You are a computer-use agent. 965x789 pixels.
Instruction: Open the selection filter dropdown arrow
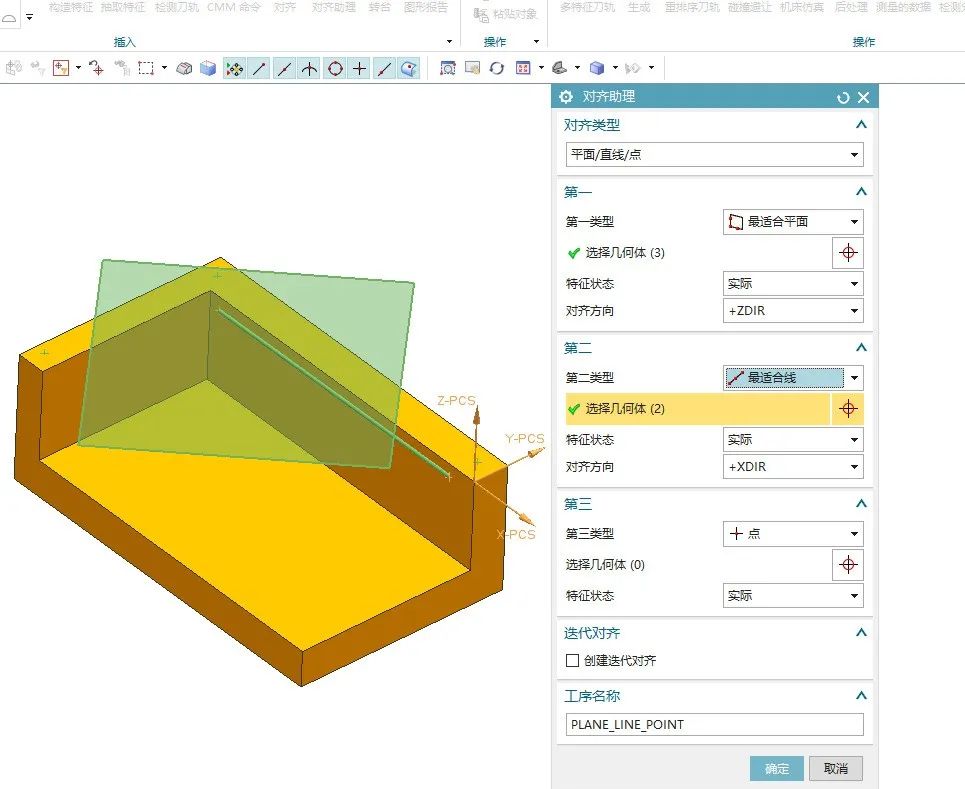[x=78, y=68]
